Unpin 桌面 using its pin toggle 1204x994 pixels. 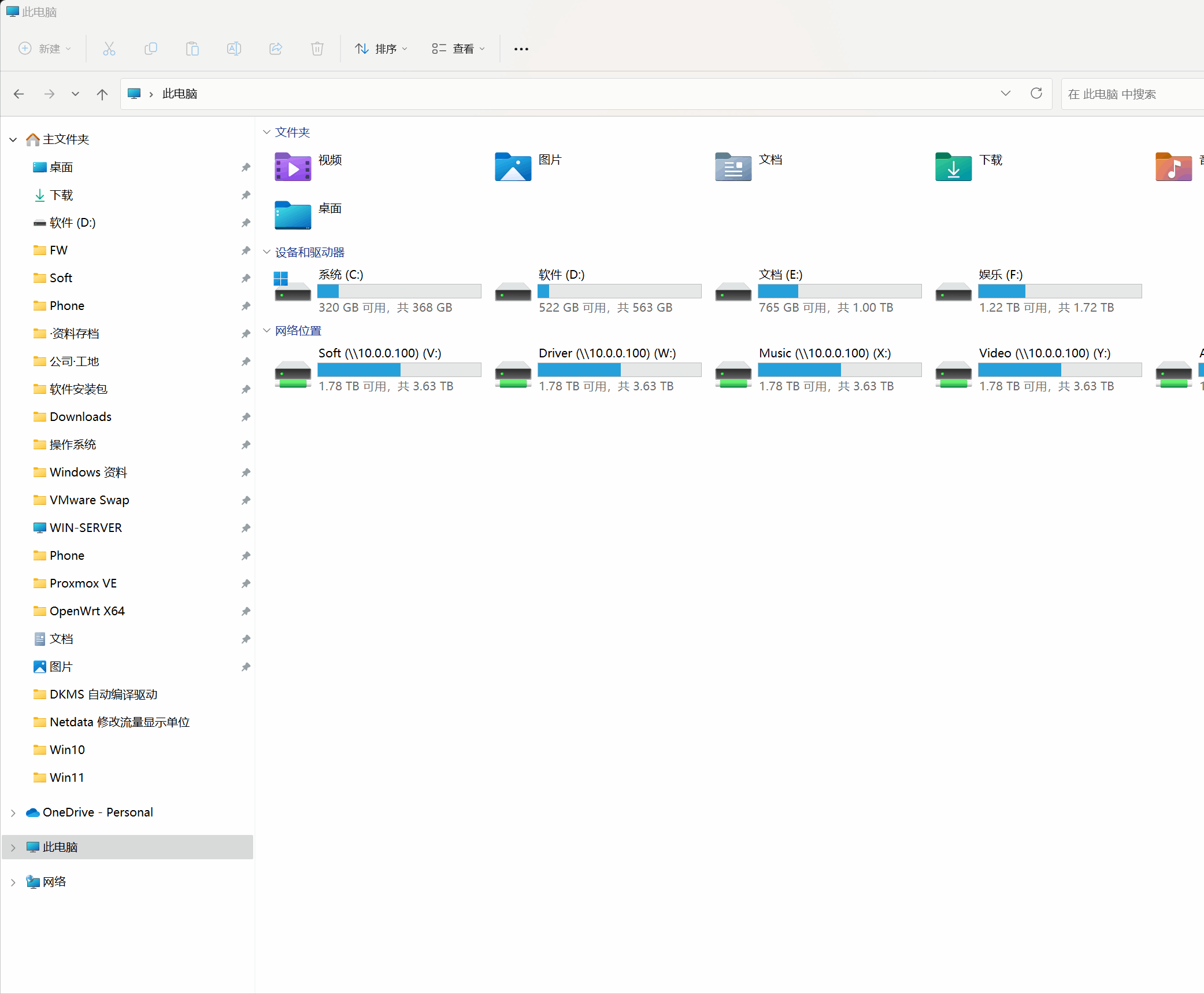tap(245, 167)
